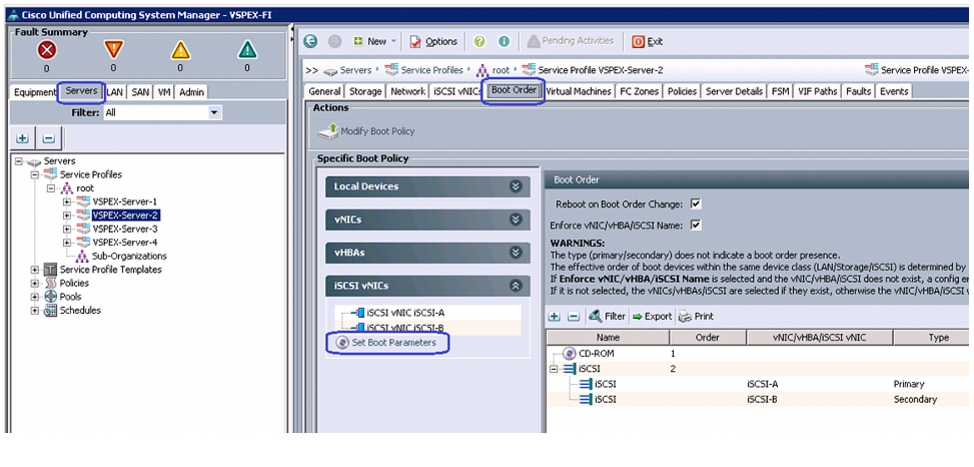
Task: Toggle Reboot on Boot Order Change checkbox
Action: click(x=696, y=204)
